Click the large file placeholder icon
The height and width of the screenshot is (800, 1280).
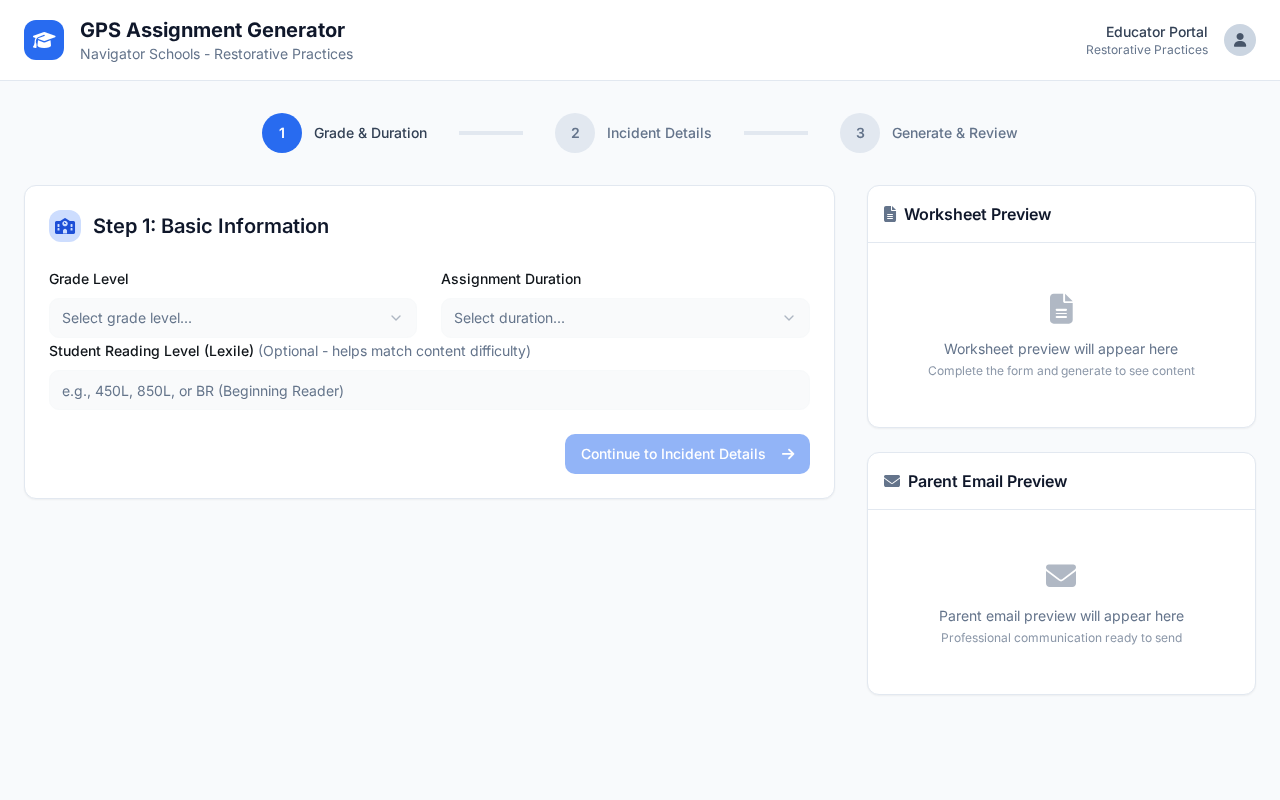pyautogui.click(x=1061, y=309)
